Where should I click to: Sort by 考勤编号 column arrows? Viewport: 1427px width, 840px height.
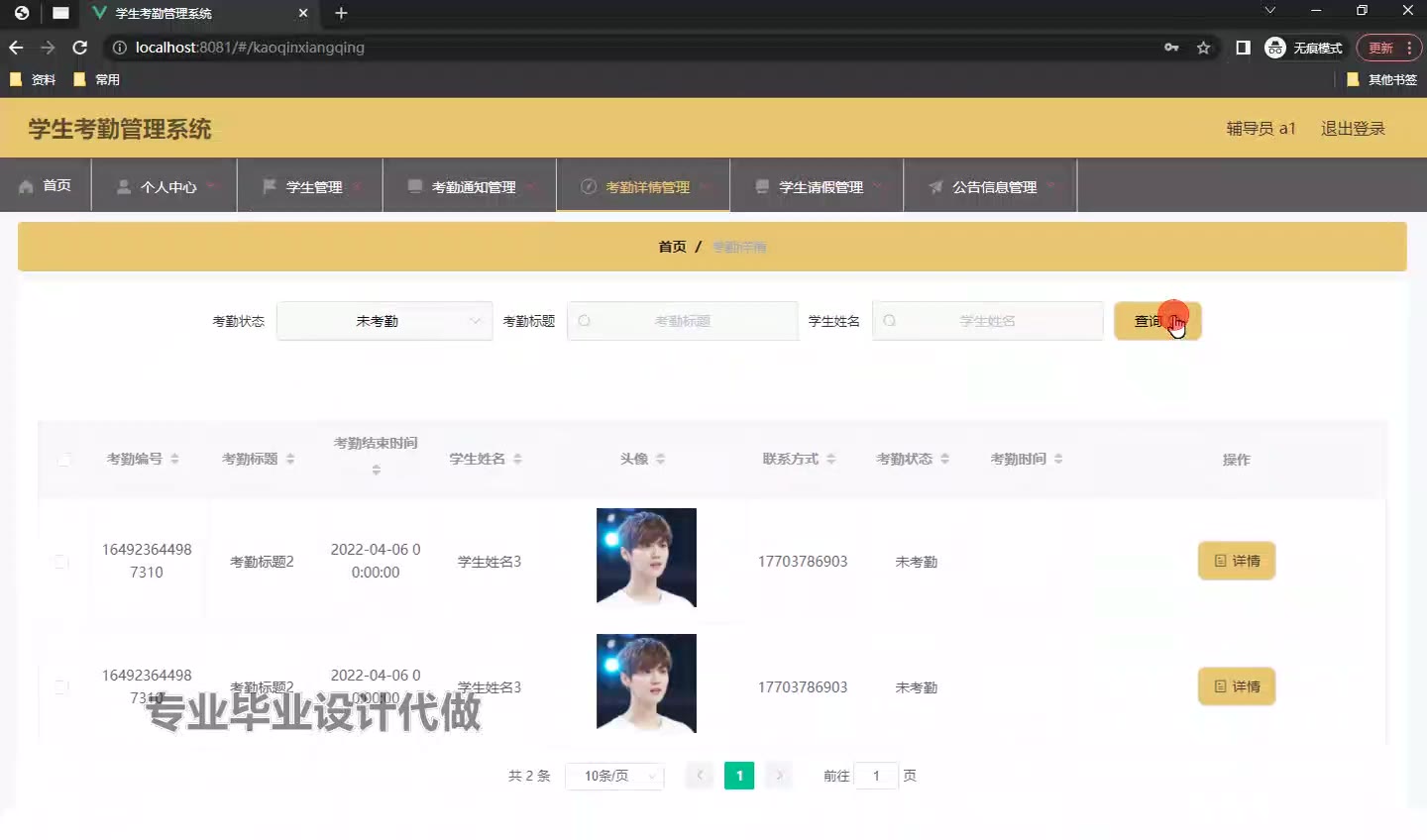click(174, 459)
